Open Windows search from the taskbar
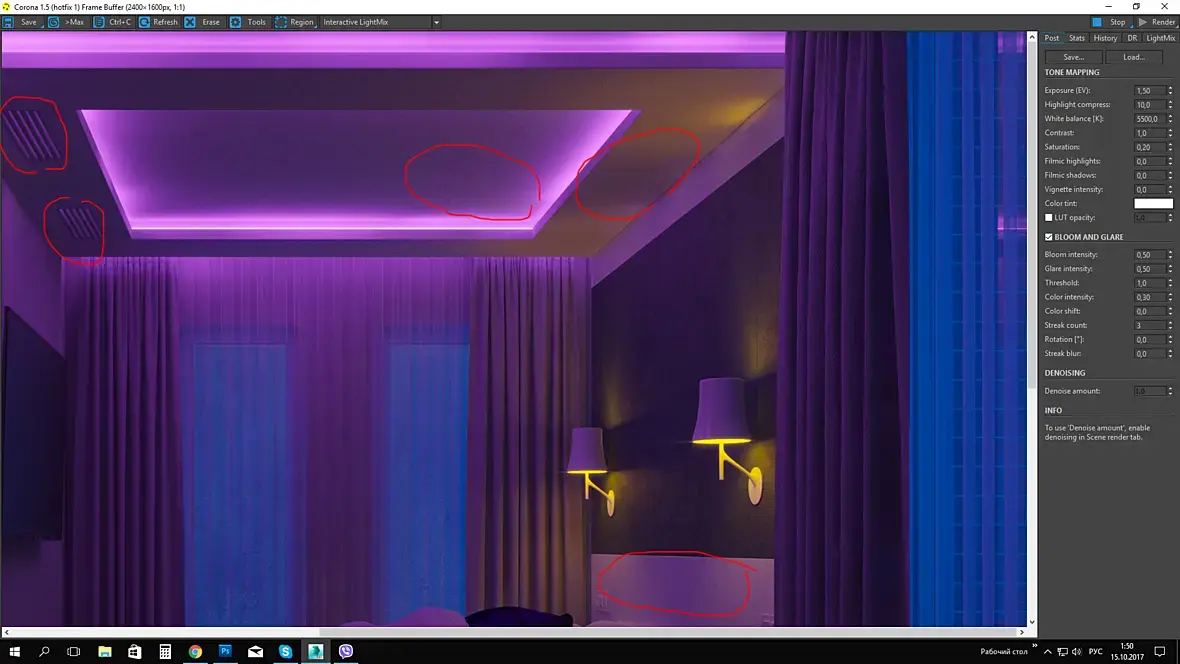The width and height of the screenshot is (1180, 664). 44,651
